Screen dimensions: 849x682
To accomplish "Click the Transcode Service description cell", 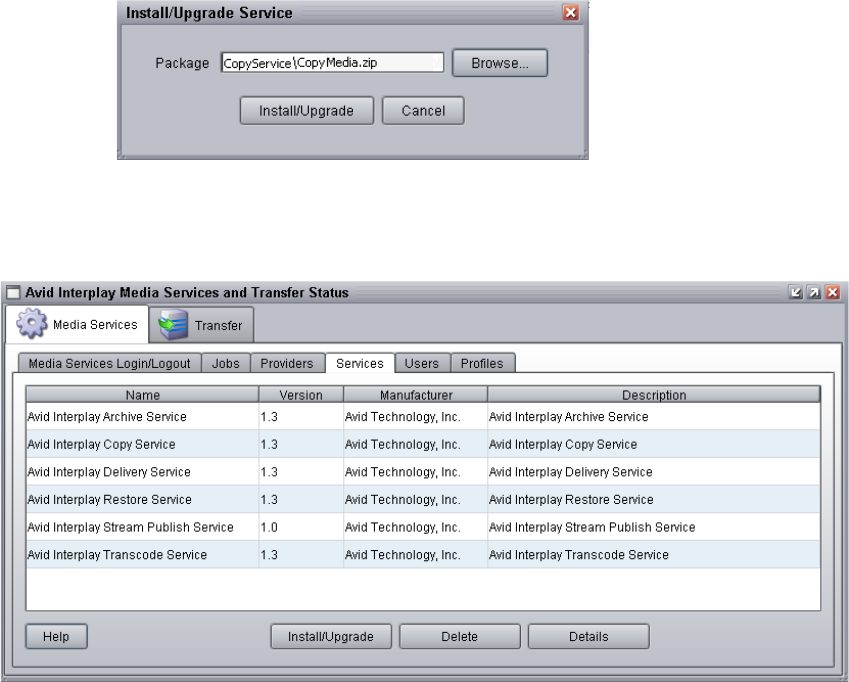I will pyautogui.click(x=654, y=555).
